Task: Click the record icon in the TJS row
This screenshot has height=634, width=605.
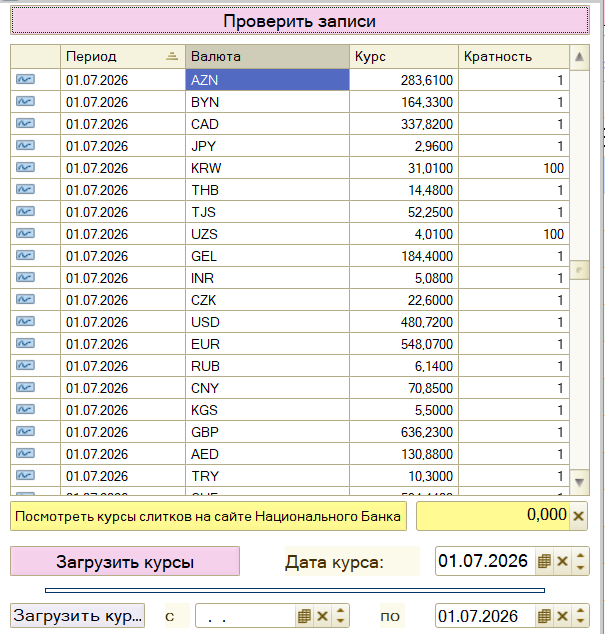Action: 25,211
